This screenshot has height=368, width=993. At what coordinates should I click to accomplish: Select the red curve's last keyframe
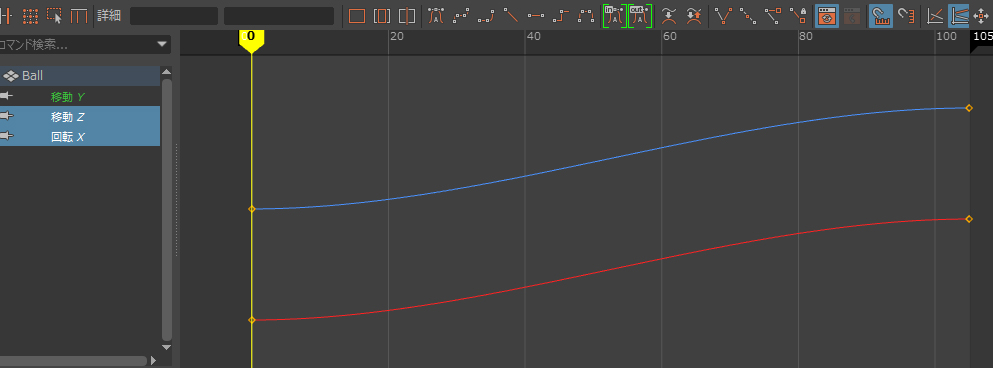coord(969,219)
